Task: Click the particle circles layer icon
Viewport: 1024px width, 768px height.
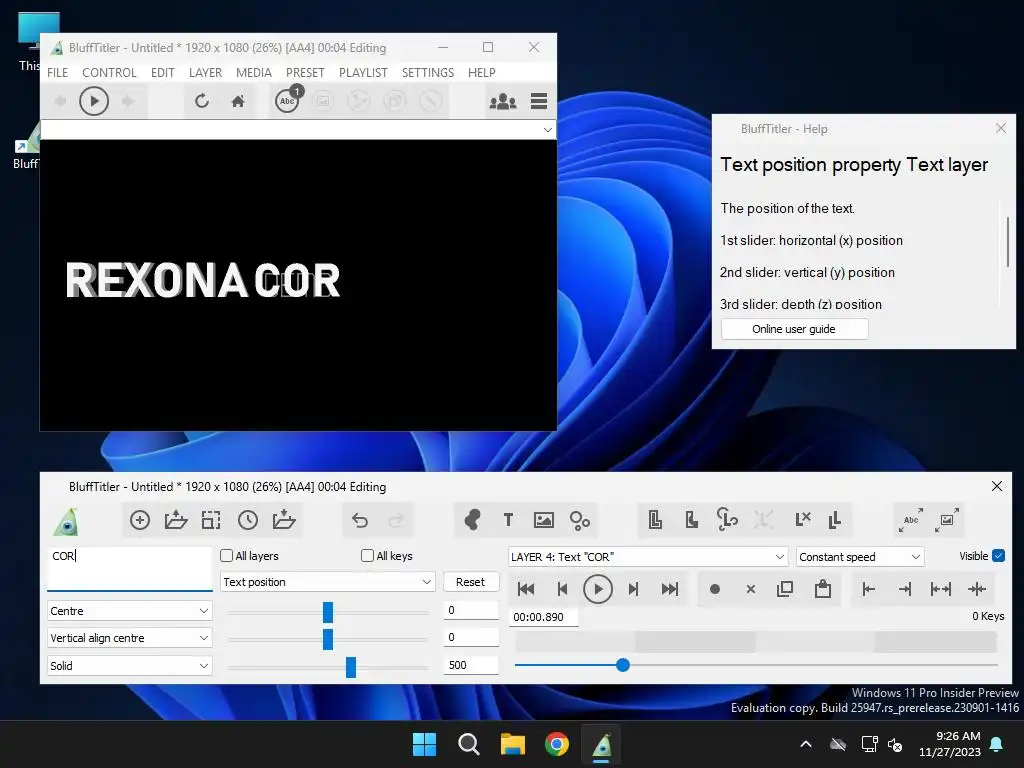Action: [x=580, y=520]
